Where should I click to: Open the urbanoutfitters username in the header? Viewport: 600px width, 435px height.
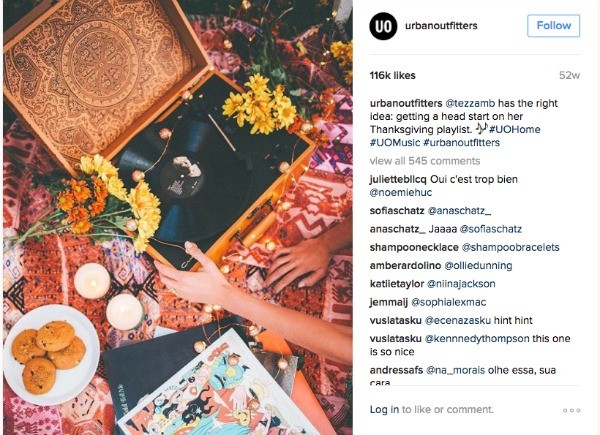pyautogui.click(x=441, y=26)
